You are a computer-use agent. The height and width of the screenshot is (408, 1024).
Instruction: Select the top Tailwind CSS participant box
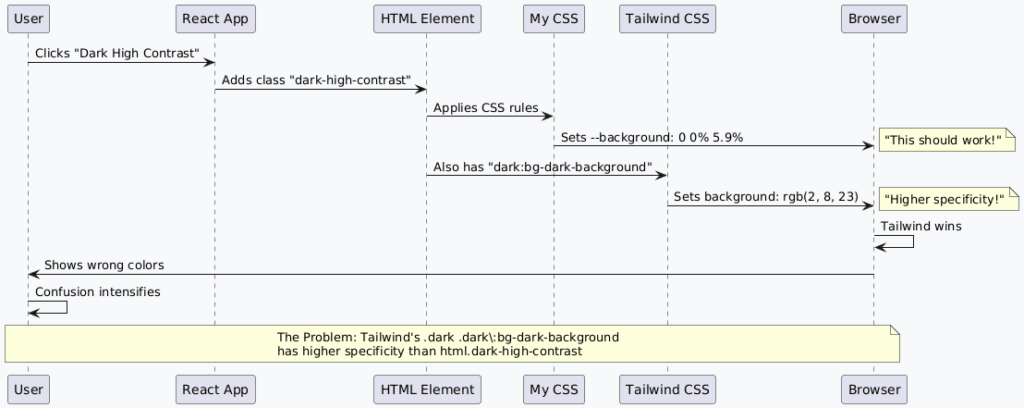[x=667, y=18]
